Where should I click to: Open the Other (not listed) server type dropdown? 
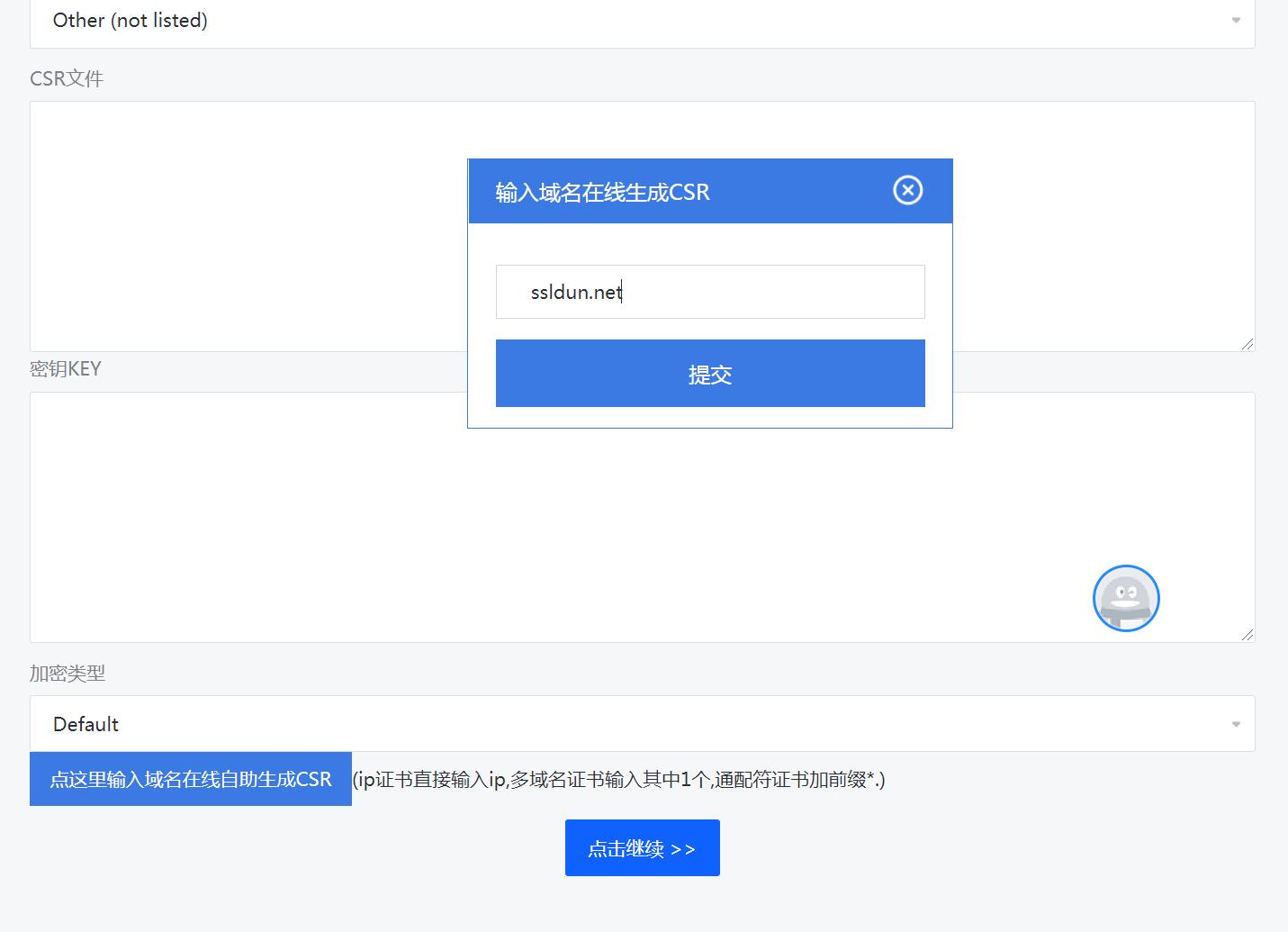coord(630,21)
